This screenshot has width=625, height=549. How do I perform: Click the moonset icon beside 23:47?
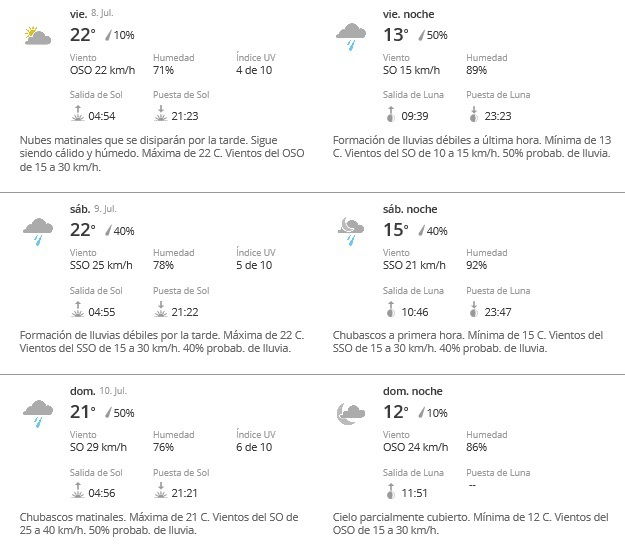pyautogui.click(x=474, y=309)
